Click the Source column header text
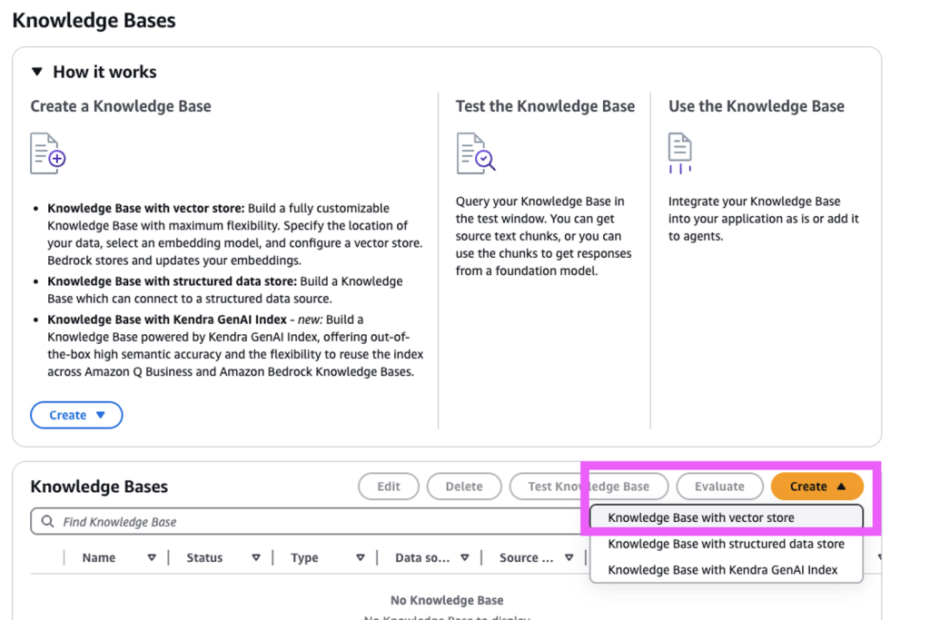This screenshot has width=930, height=620. tap(526, 558)
